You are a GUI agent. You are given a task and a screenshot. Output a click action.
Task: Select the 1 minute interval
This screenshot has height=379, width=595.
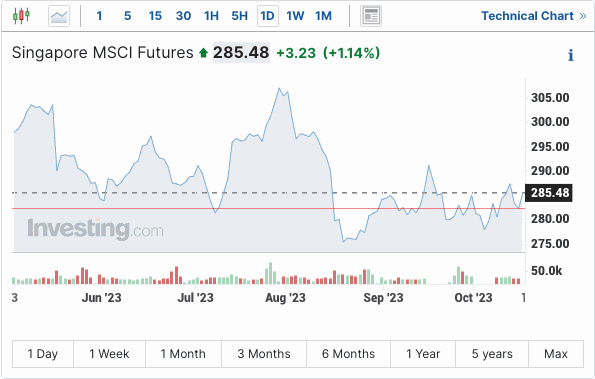click(99, 16)
